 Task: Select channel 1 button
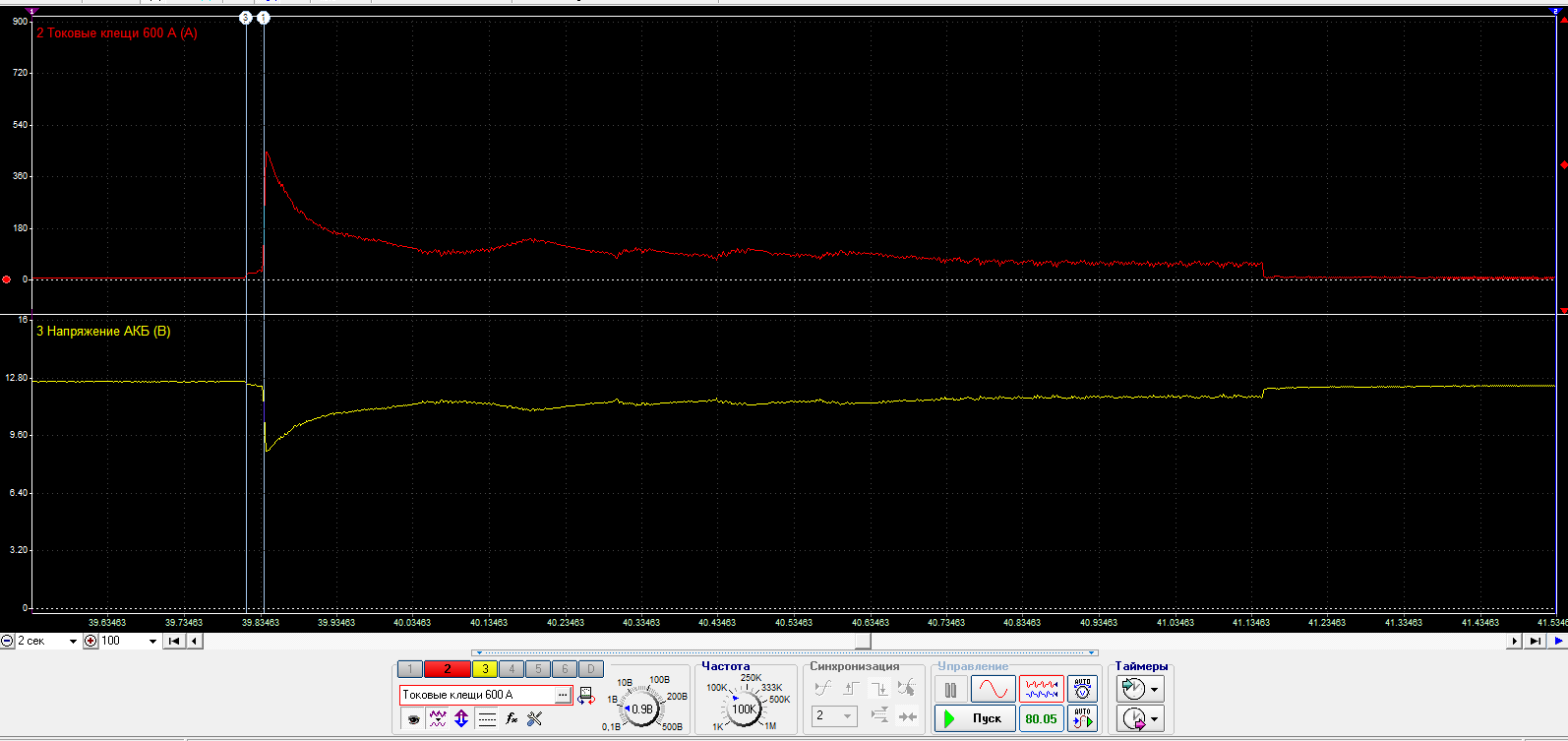coord(410,669)
